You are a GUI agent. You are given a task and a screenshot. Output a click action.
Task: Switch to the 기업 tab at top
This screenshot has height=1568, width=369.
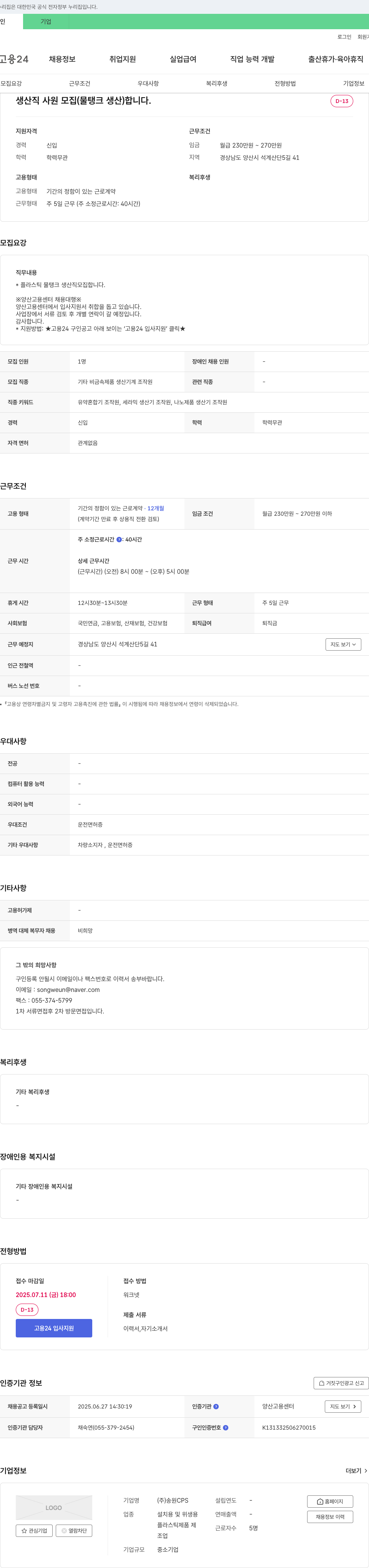click(46, 21)
